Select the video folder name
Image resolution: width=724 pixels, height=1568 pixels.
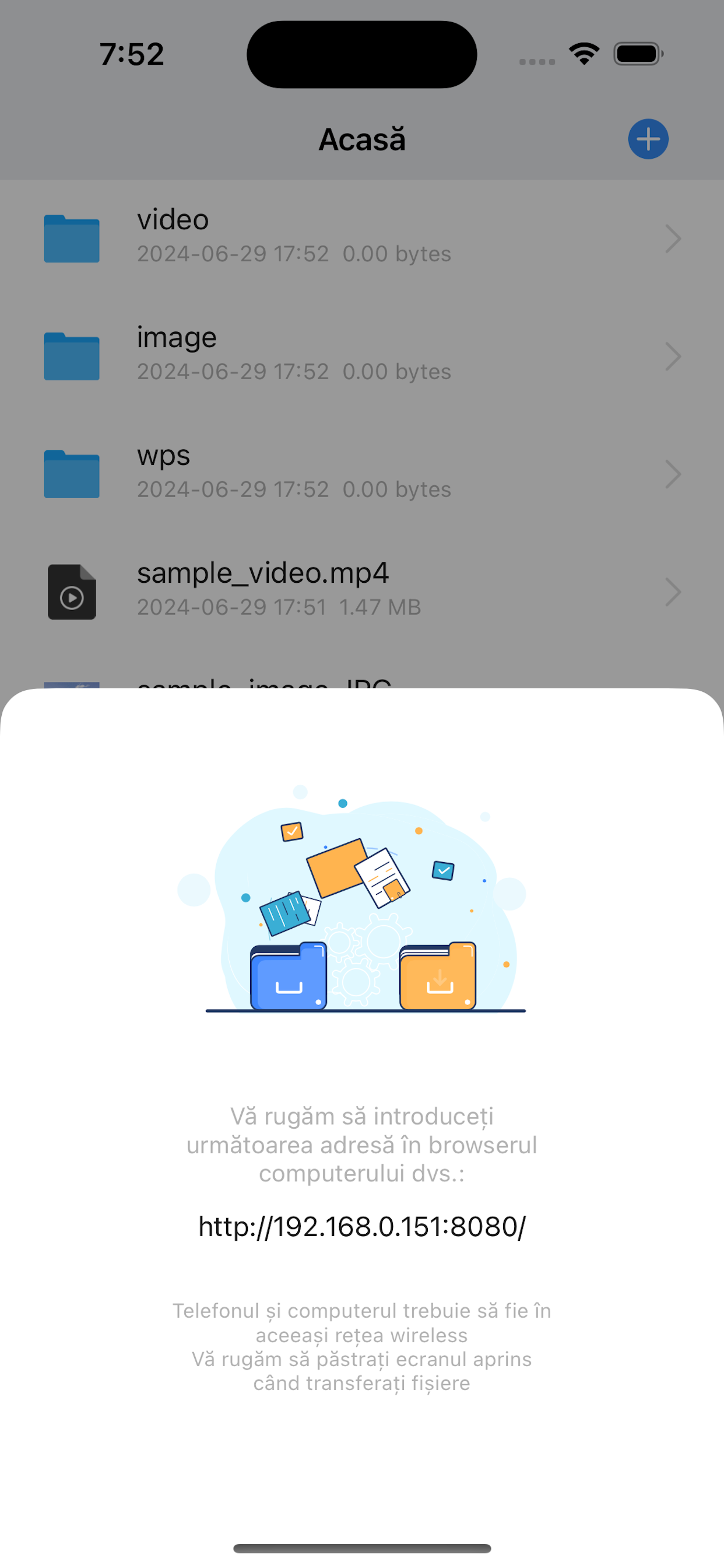coord(173,219)
